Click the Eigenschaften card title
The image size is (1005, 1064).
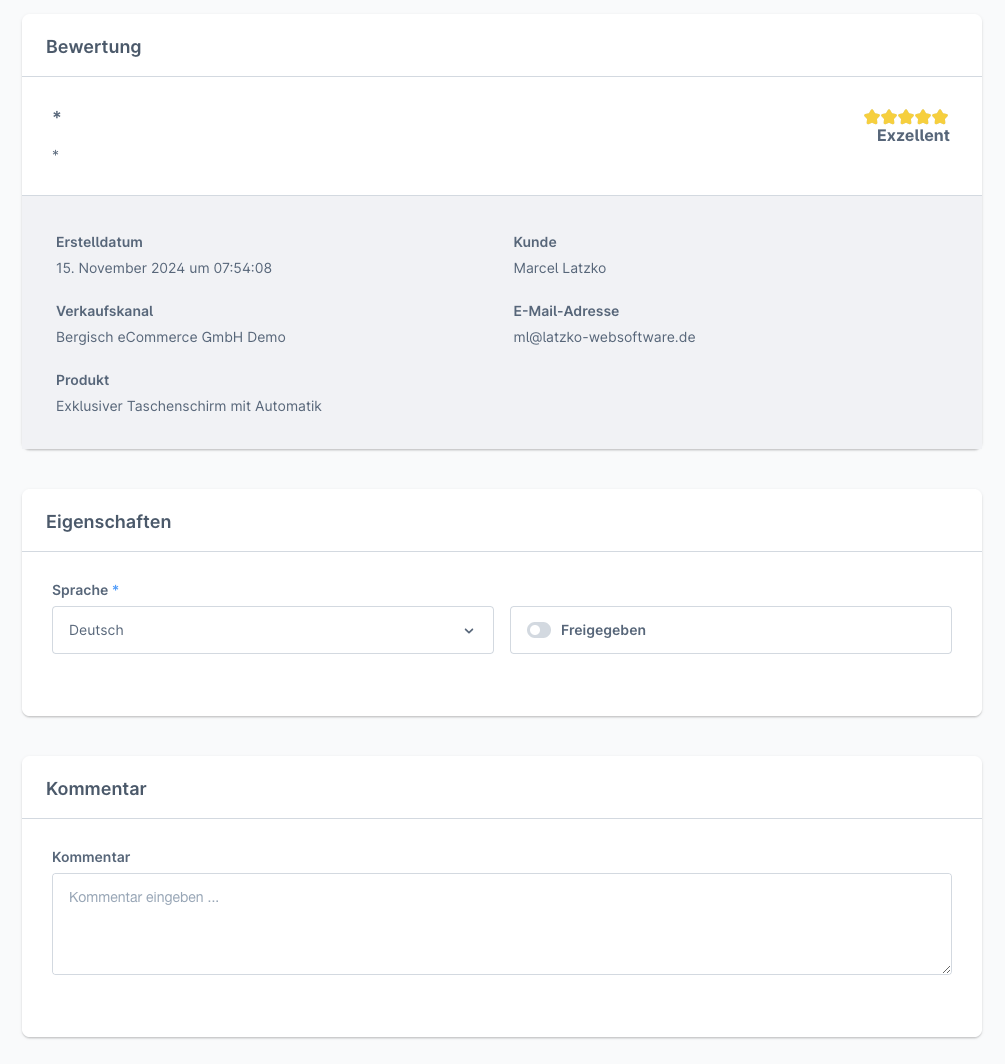coord(109,522)
